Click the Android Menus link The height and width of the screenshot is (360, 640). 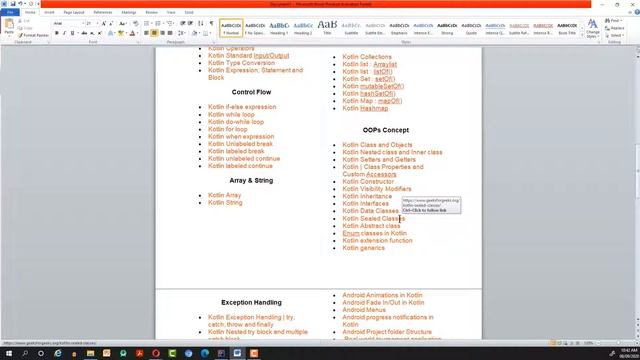point(364,310)
